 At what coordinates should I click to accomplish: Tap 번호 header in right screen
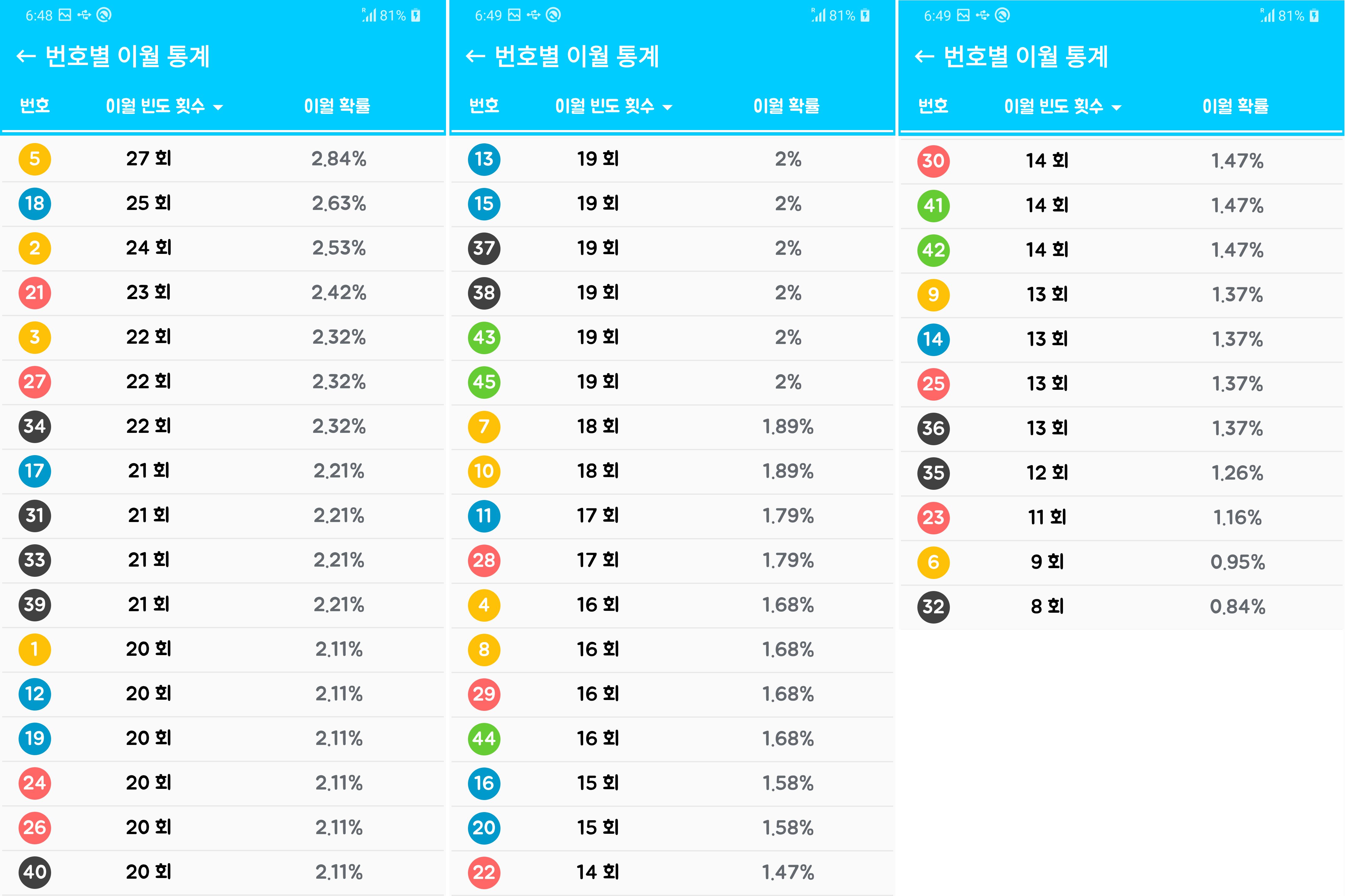coord(933,106)
